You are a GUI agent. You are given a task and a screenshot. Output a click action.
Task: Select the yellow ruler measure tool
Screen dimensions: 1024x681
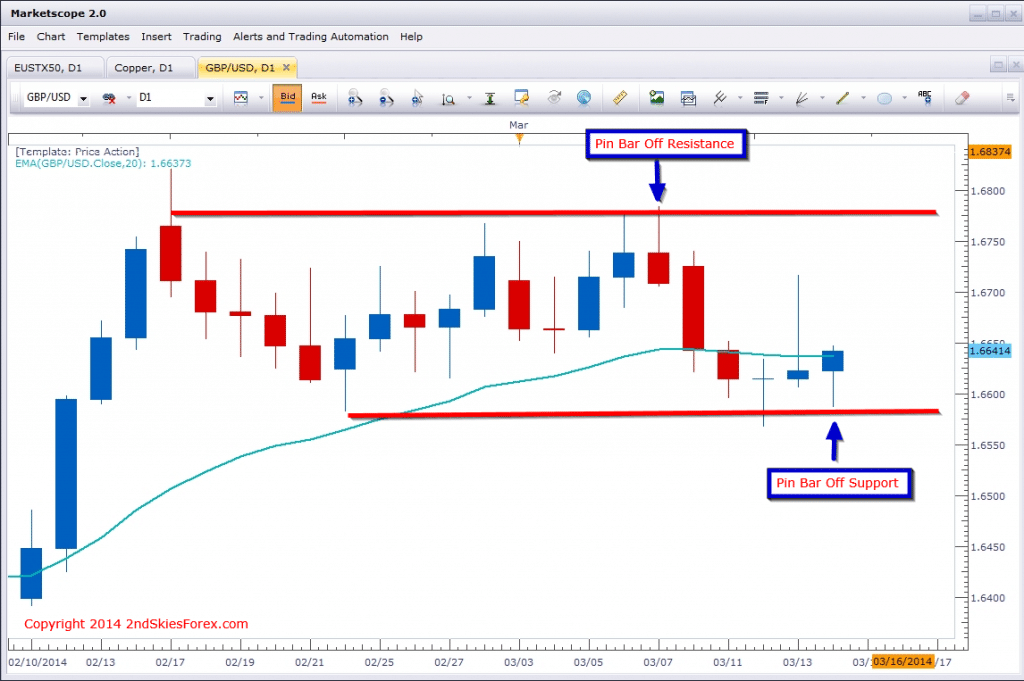[620, 98]
